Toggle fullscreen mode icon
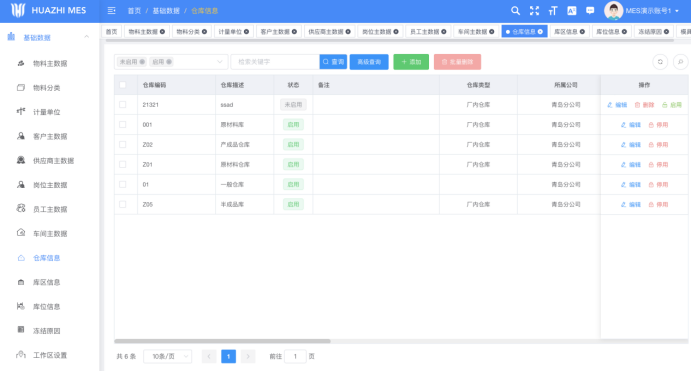Screen dimensions: 691x372 pos(534,11)
